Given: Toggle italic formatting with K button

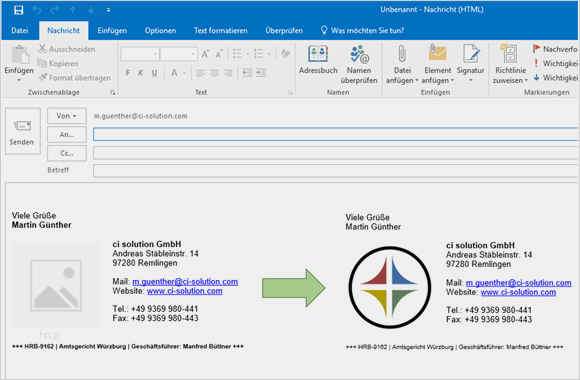Looking at the screenshot, I should (x=141, y=73).
